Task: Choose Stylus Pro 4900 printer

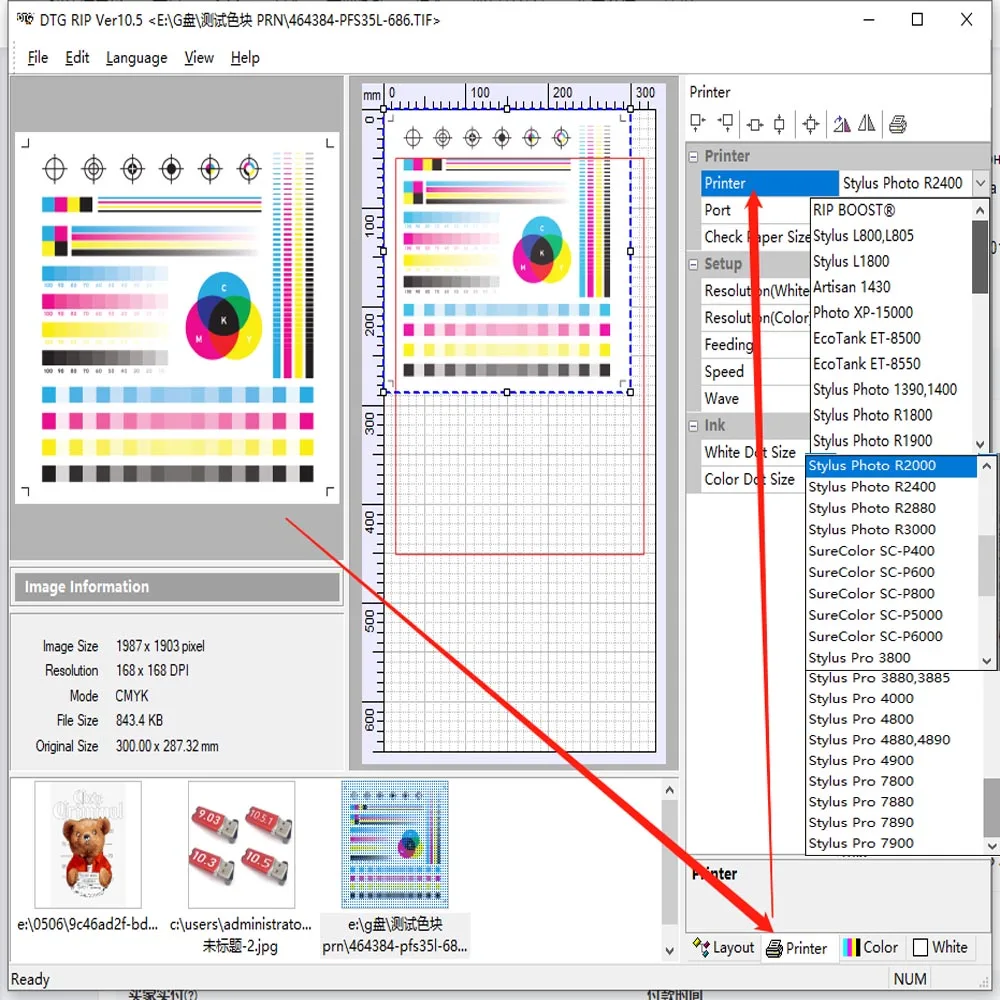Action: [x=895, y=760]
